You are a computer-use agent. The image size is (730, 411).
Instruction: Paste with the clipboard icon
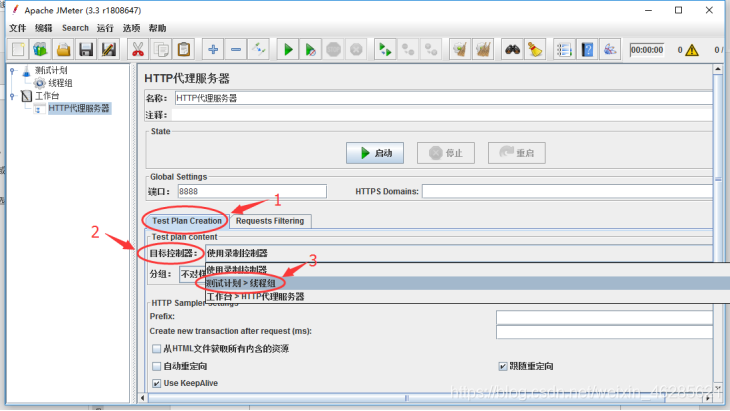184,49
